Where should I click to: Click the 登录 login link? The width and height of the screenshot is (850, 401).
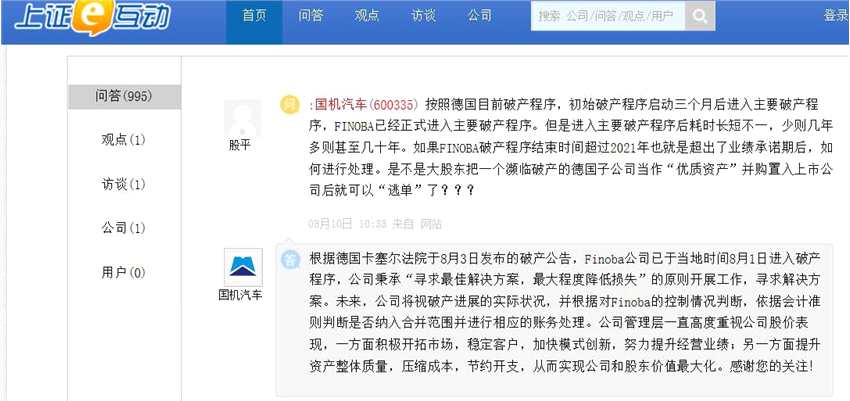click(836, 16)
